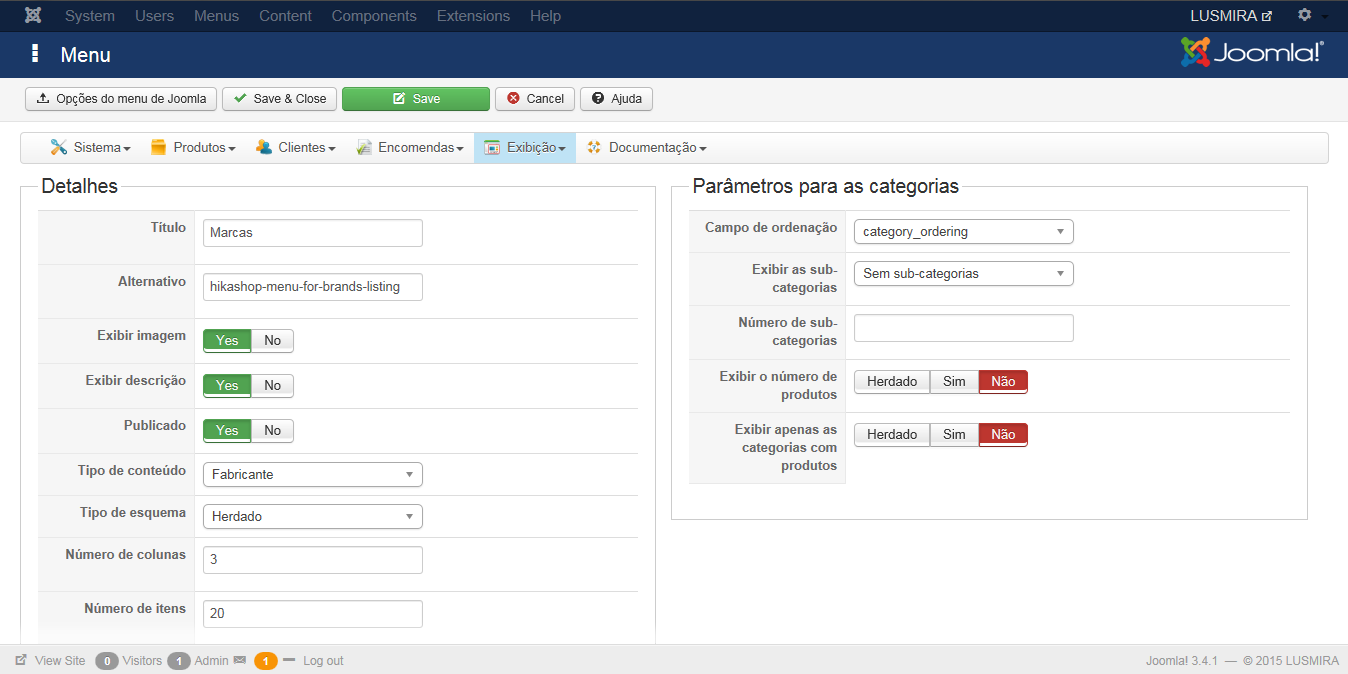This screenshot has height=674, width=1348.
Task: Set Publicado to No
Action: click(x=272, y=431)
